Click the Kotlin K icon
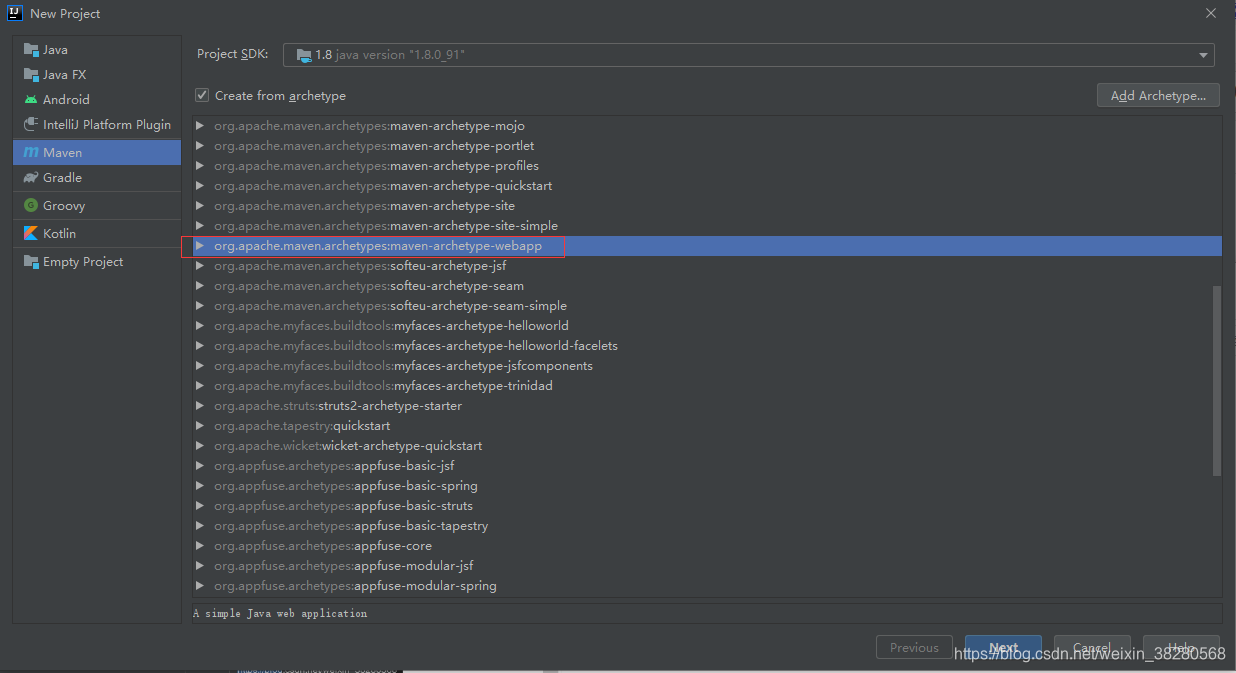The width and height of the screenshot is (1236, 673). (x=31, y=233)
